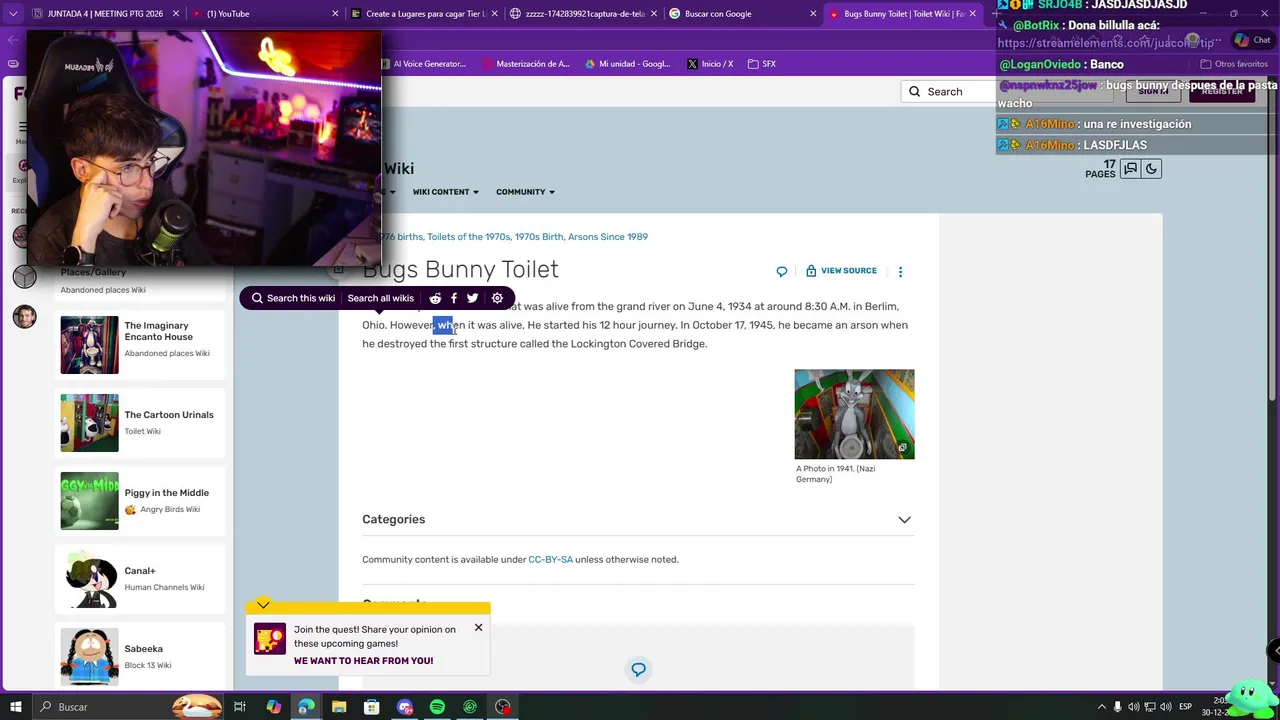Image resolution: width=1280 pixels, height=720 pixels.
Task: Open the page's three-dot more menu
Action: (900, 271)
